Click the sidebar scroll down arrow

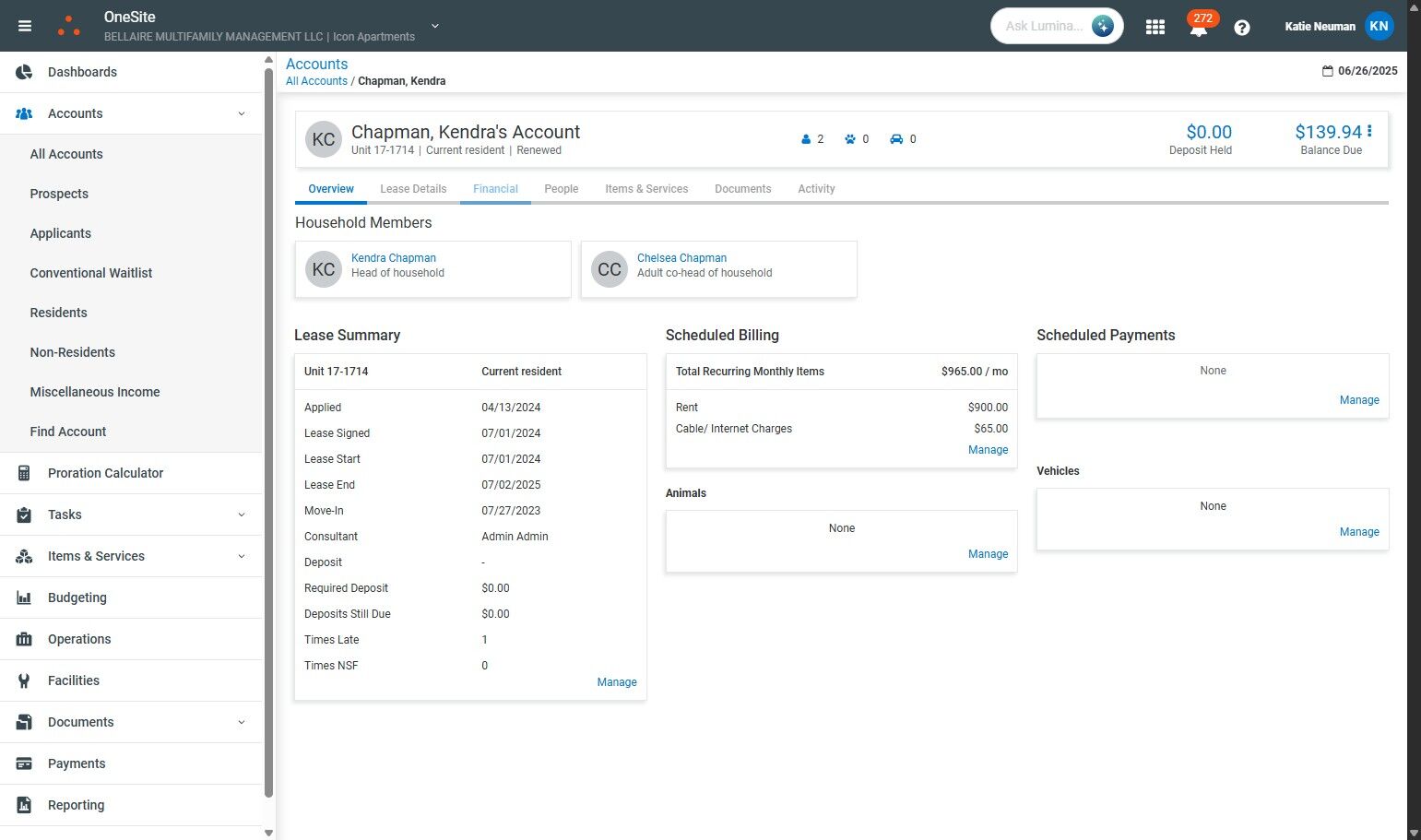tap(268, 833)
